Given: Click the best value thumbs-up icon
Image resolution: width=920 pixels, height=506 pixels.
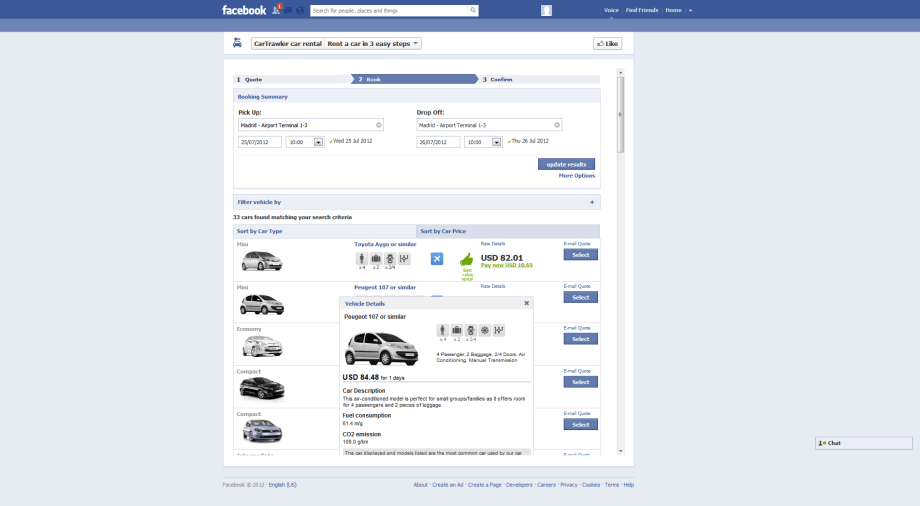Looking at the screenshot, I should click(466, 259).
